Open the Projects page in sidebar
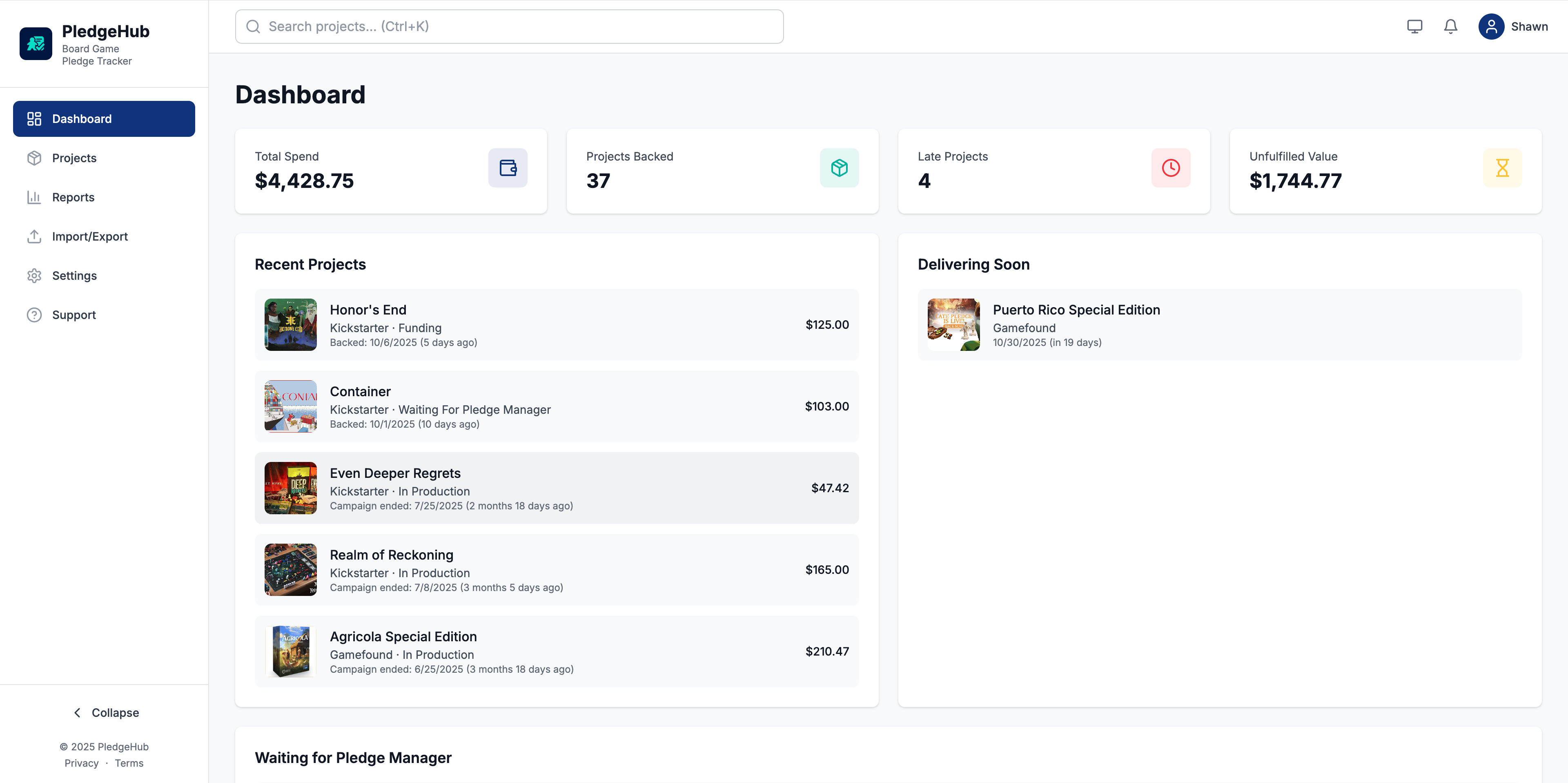This screenshot has width=1568, height=783. click(x=74, y=158)
